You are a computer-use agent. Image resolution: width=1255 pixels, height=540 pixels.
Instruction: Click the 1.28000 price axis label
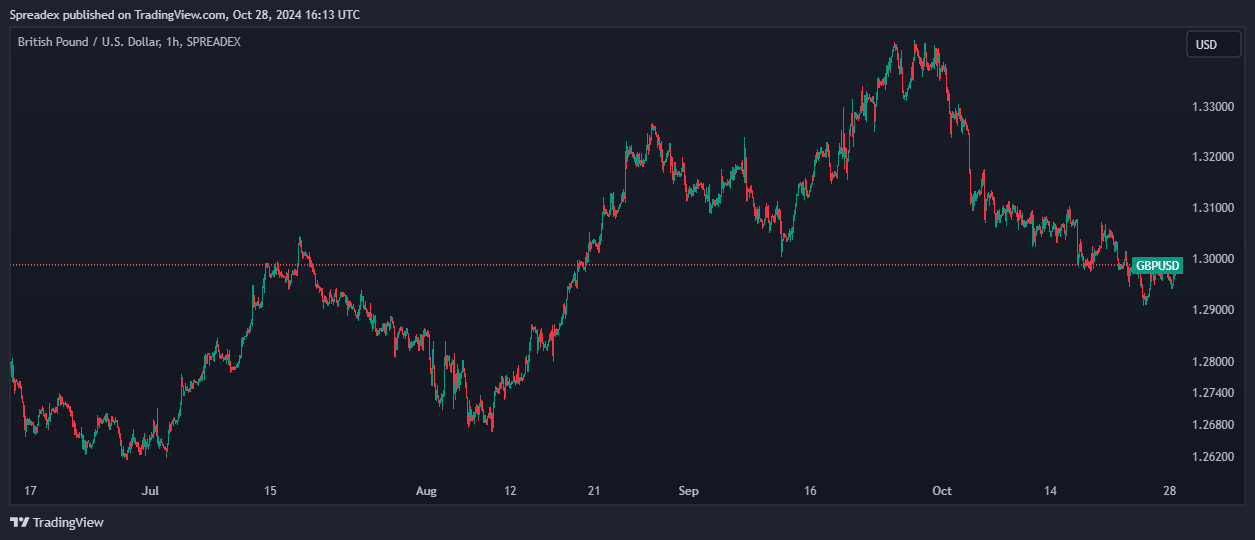(x=1212, y=361)
